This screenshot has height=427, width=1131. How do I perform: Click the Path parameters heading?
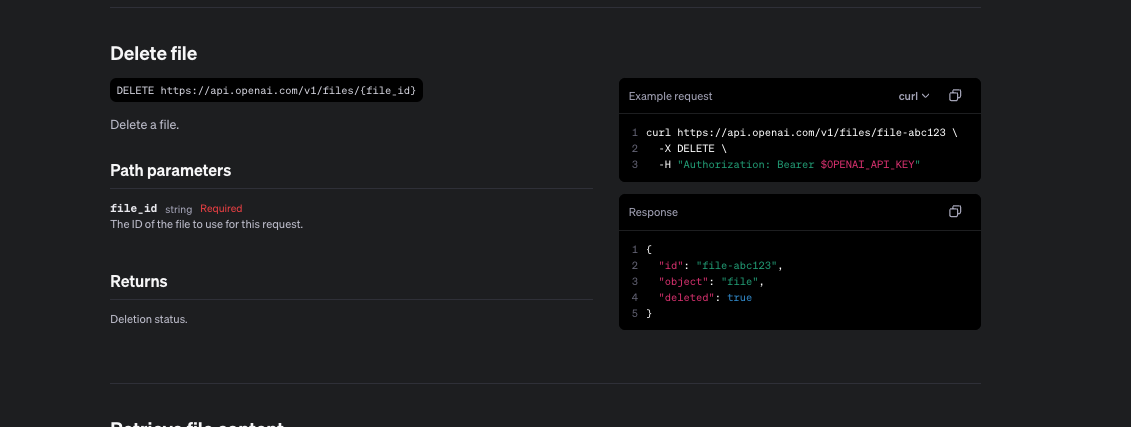[x=170, y=170]
